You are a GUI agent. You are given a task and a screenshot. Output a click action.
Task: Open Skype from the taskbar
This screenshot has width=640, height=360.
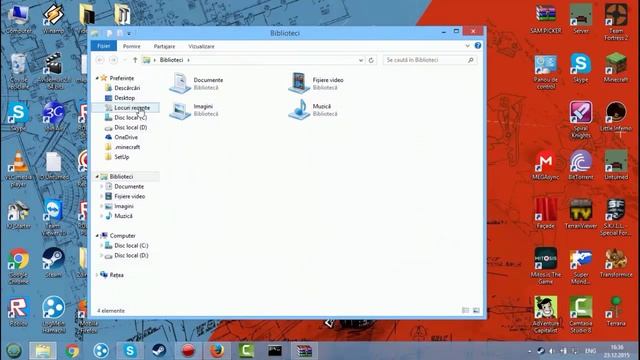[x=130, y=351]
